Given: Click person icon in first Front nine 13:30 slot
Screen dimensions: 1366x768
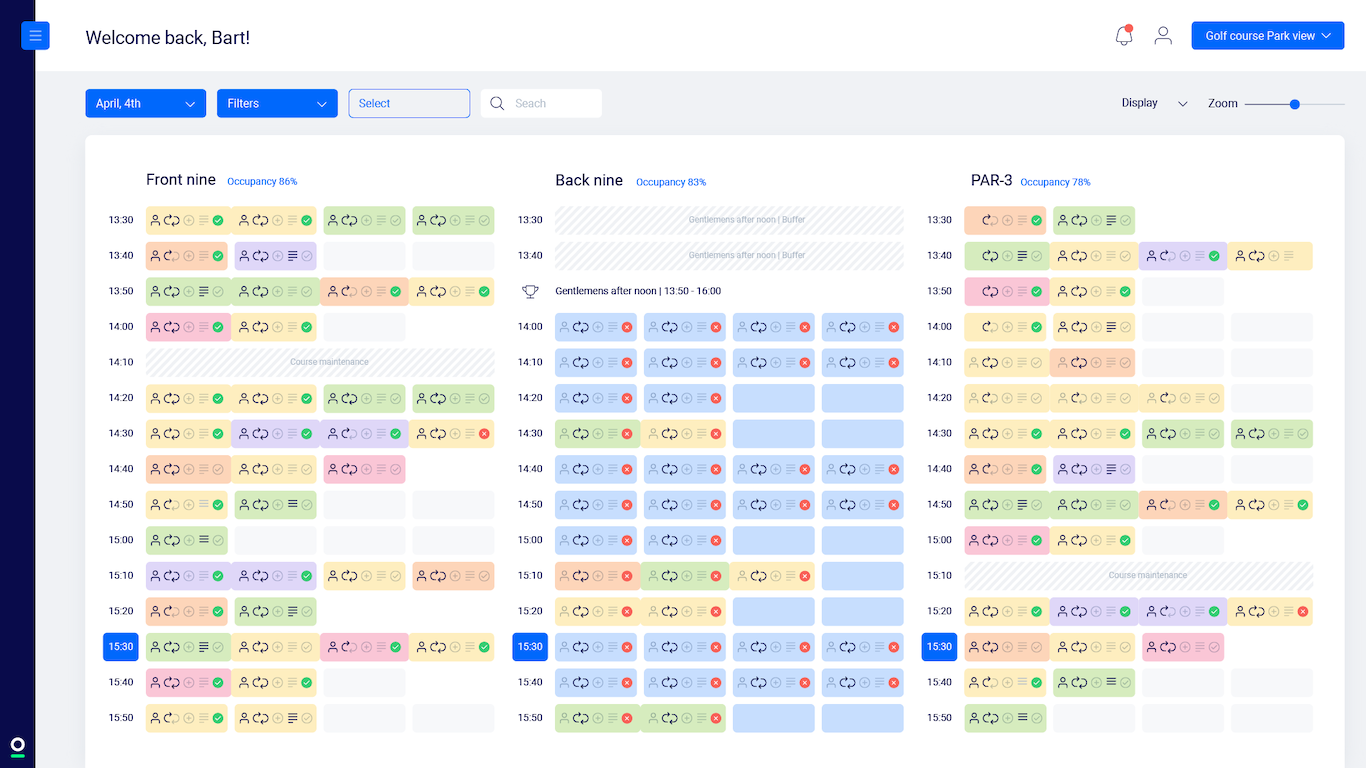Looking at the screenshot, I should coord(155,220).
